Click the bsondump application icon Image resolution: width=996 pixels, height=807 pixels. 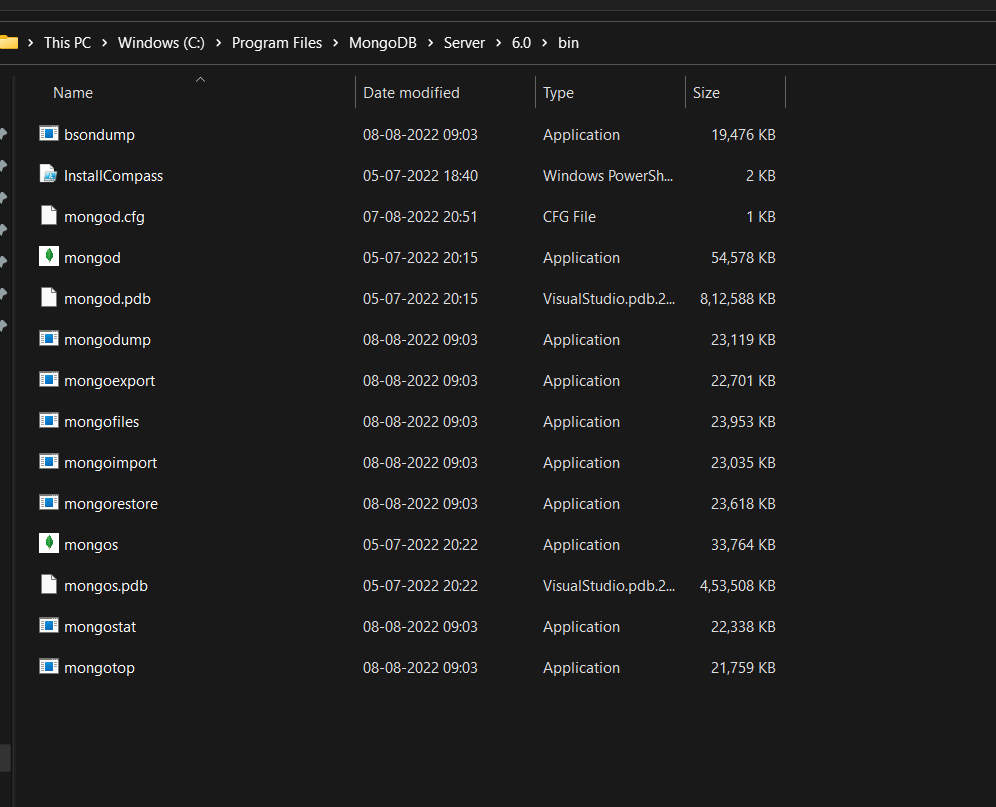(x=48, y=134)
